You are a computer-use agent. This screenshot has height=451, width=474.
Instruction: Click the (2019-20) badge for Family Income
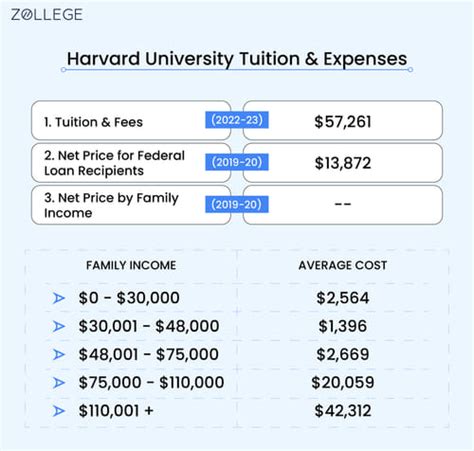237,204
